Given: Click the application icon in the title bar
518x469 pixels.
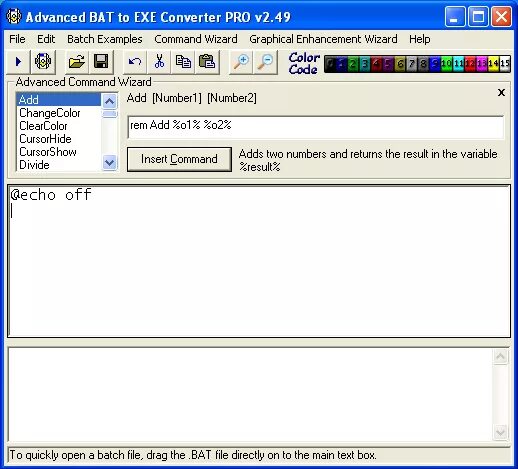Looking at the screenshot, I should click(14, 16).
